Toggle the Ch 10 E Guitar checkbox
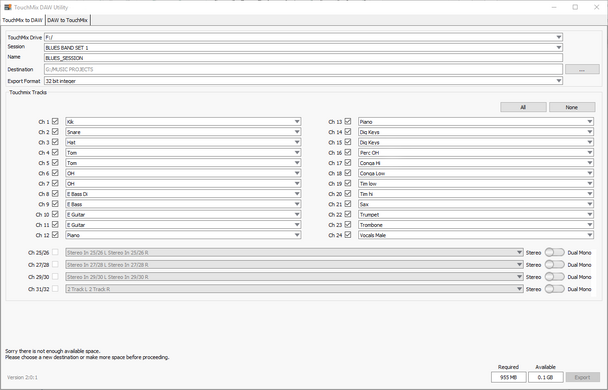The height and width of the screenshot is (390, 608). pyautogui.click(x=55, y=214)
